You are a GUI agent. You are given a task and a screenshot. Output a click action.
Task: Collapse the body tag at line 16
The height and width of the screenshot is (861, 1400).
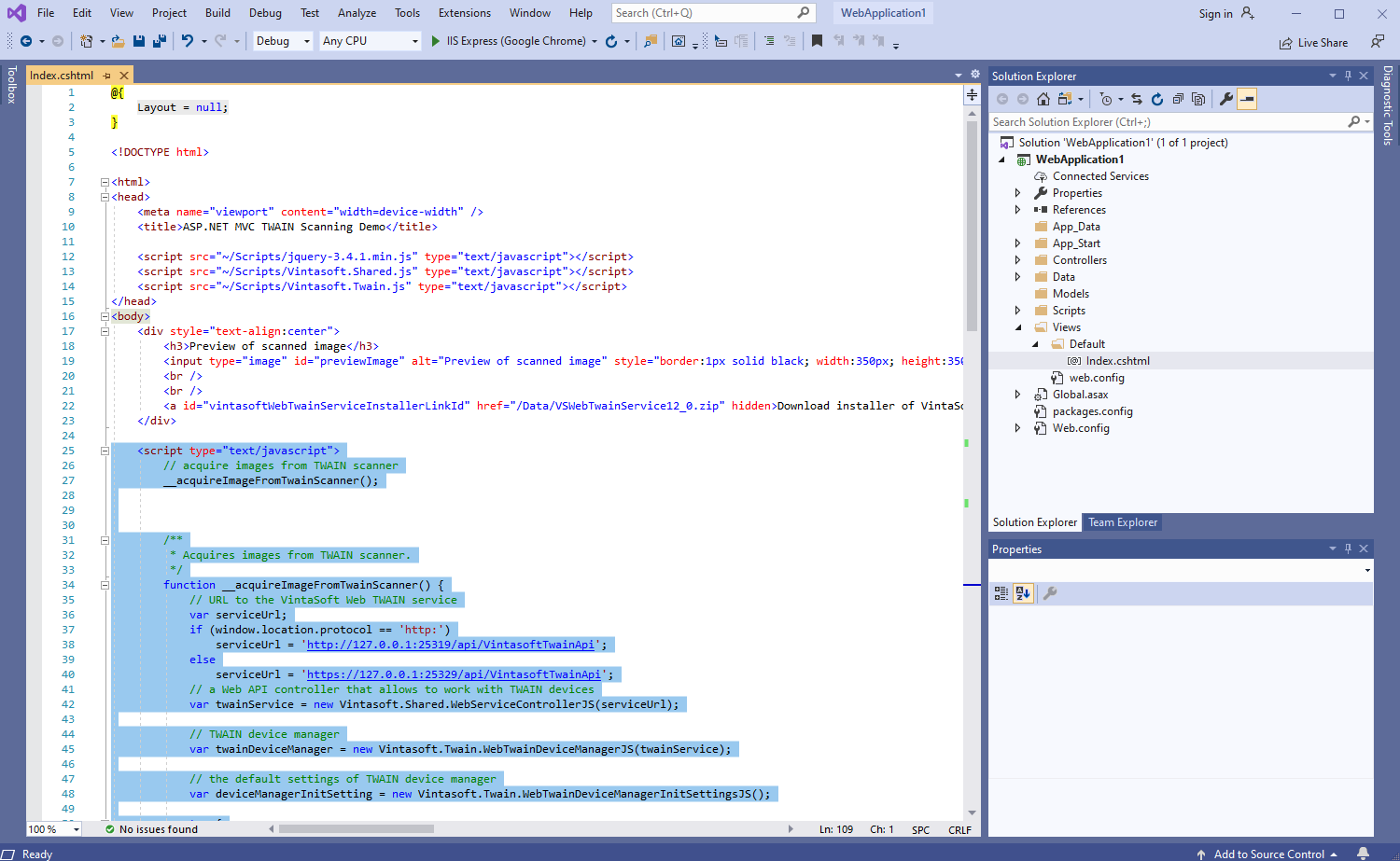105,316
